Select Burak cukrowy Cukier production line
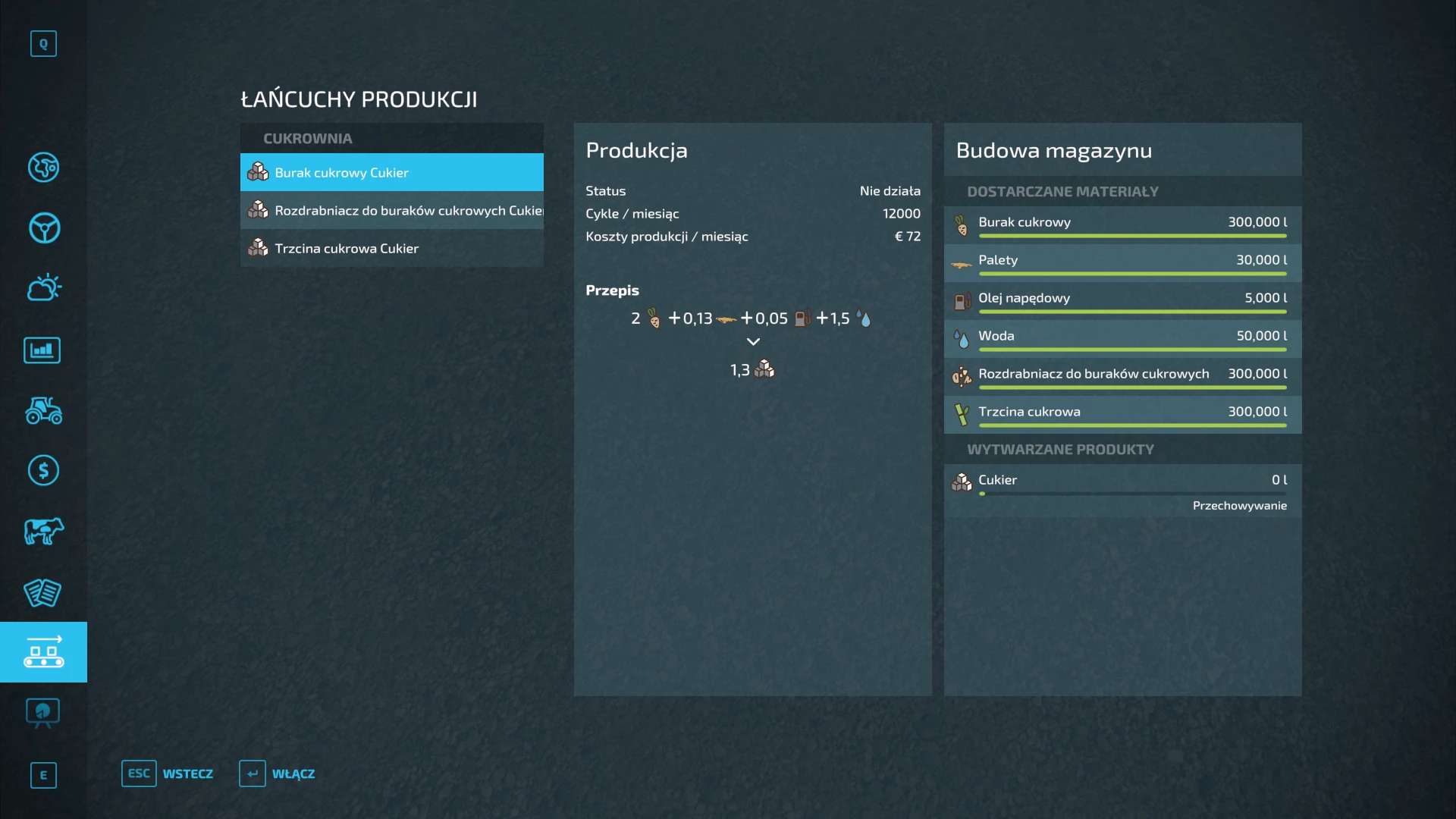The image size is (1456, 819). click(x=391, y=173)
